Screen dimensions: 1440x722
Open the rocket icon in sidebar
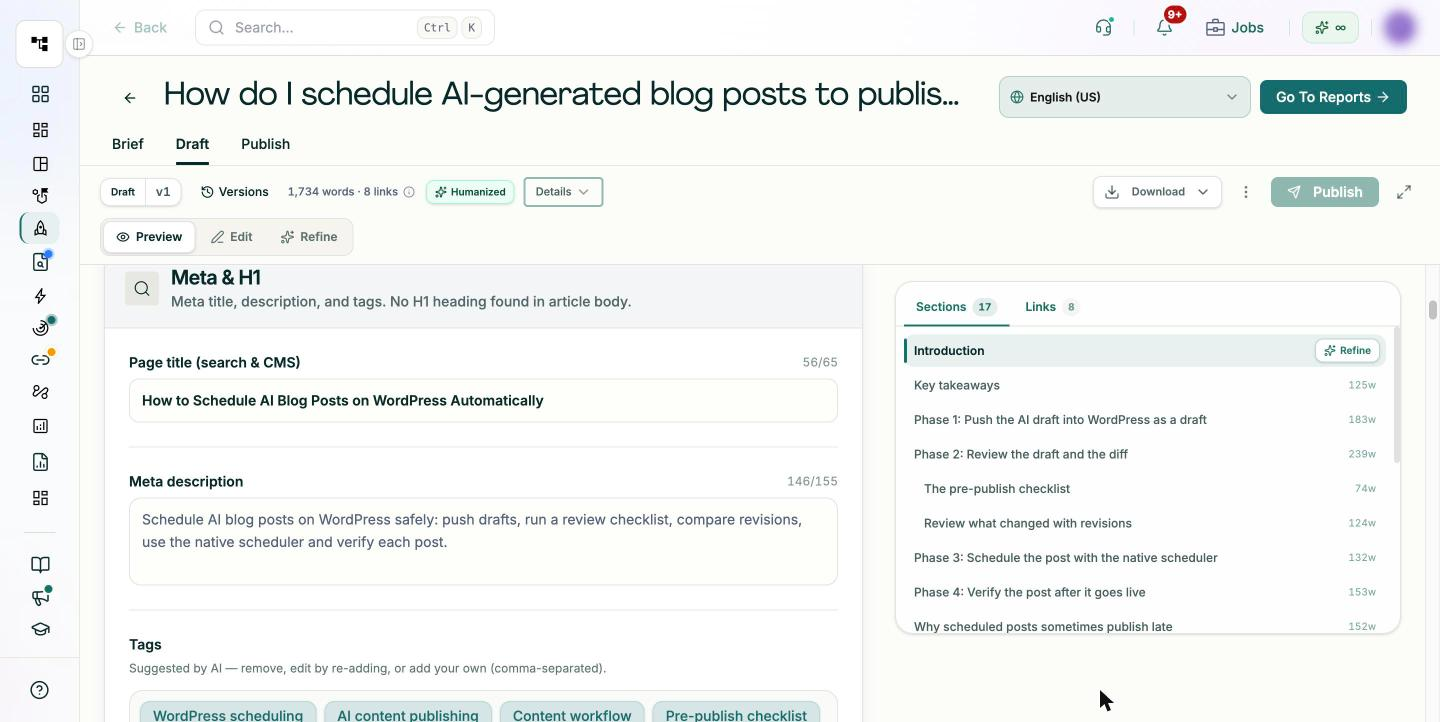point(40,228)
